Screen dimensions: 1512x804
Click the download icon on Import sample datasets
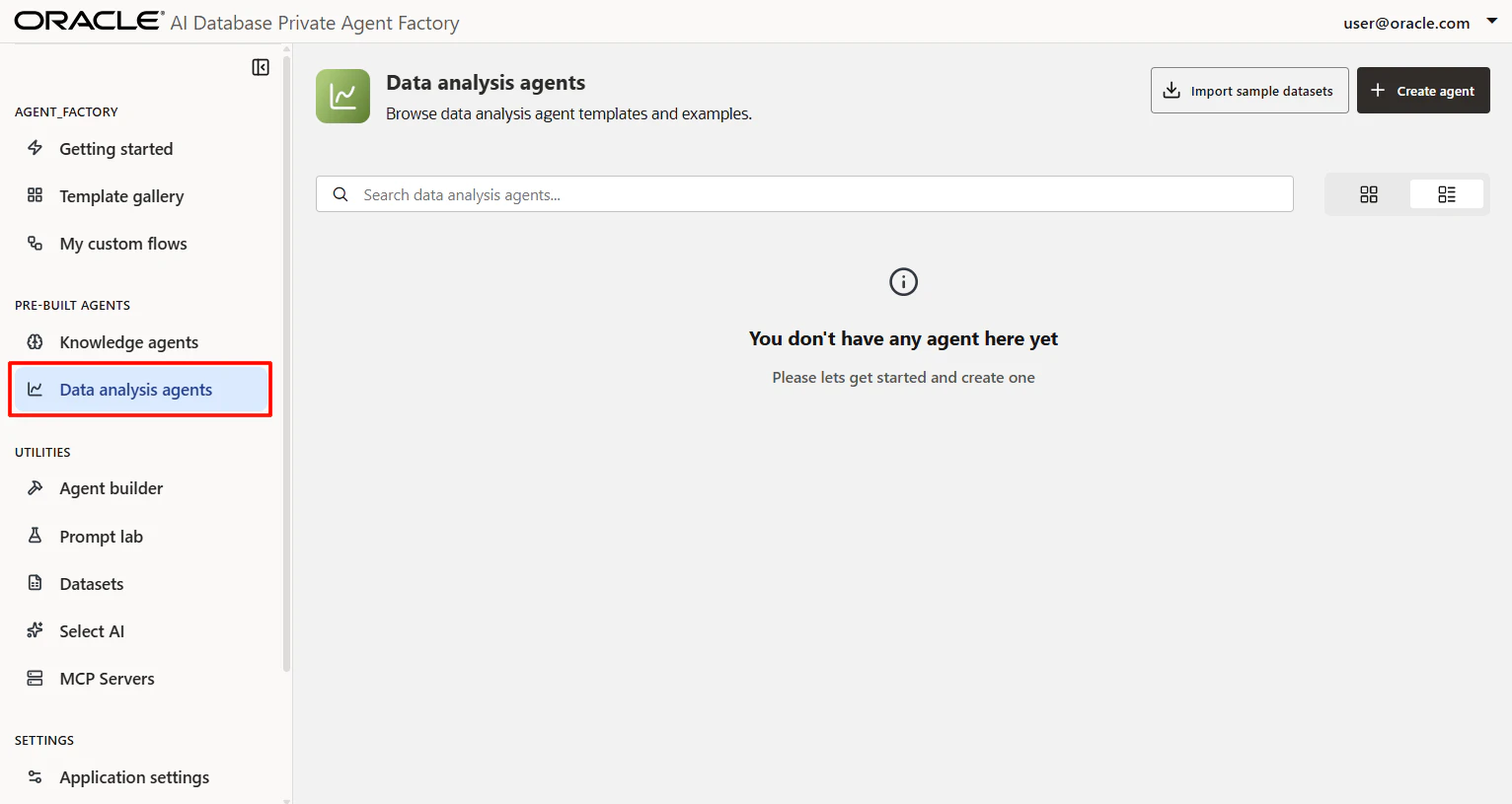(1172, 91)
